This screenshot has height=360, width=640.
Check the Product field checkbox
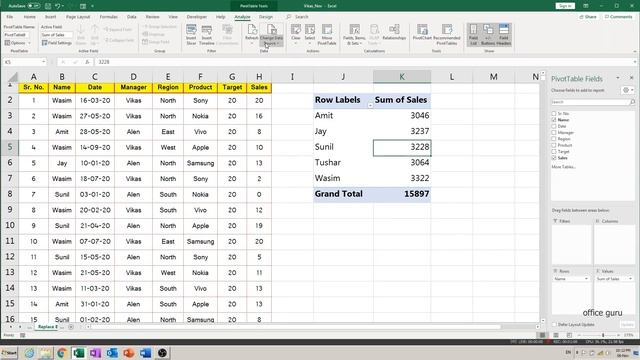[554, 145]
